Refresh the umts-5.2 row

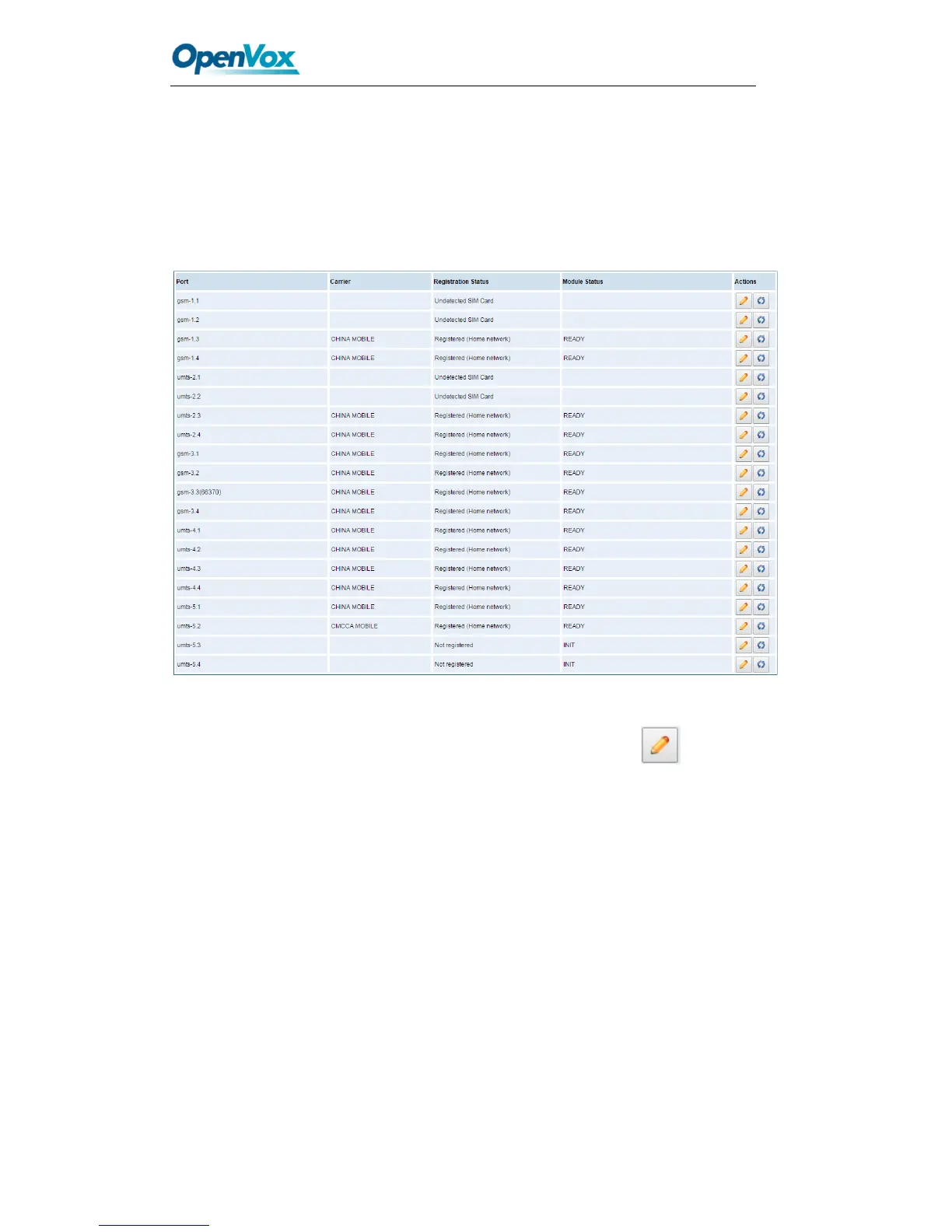point(761,626)
